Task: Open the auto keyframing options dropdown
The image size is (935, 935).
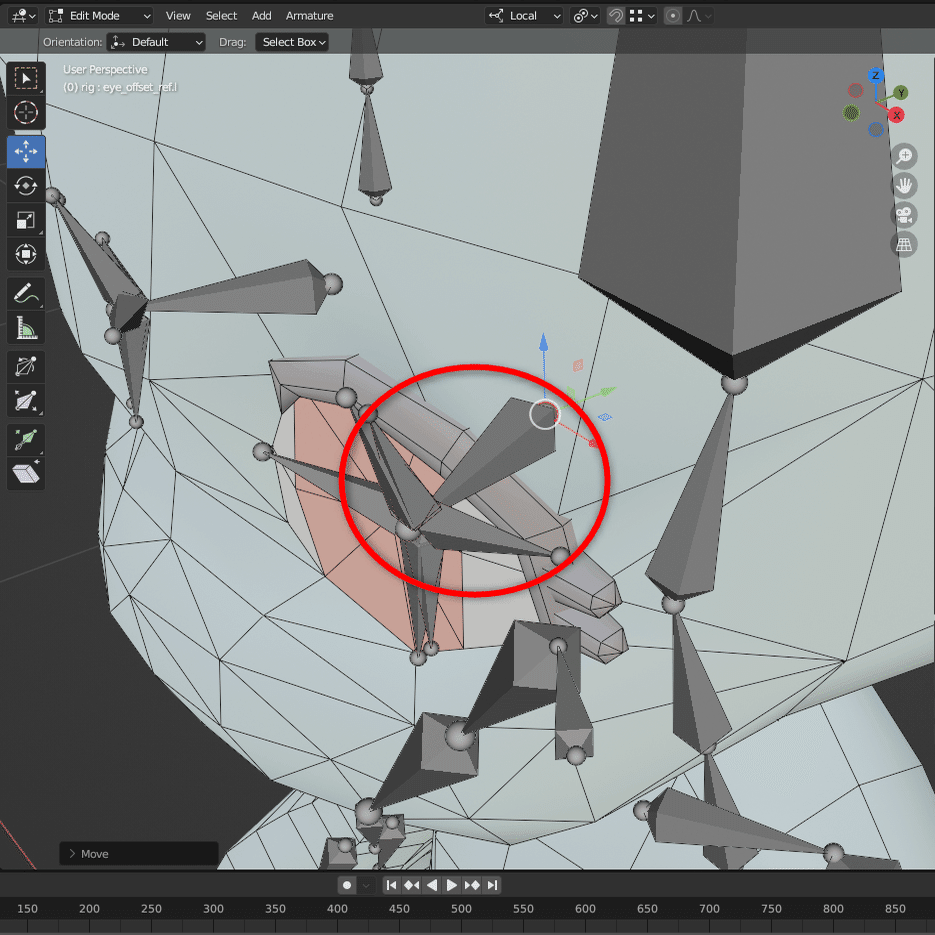Action: point(367,885)
